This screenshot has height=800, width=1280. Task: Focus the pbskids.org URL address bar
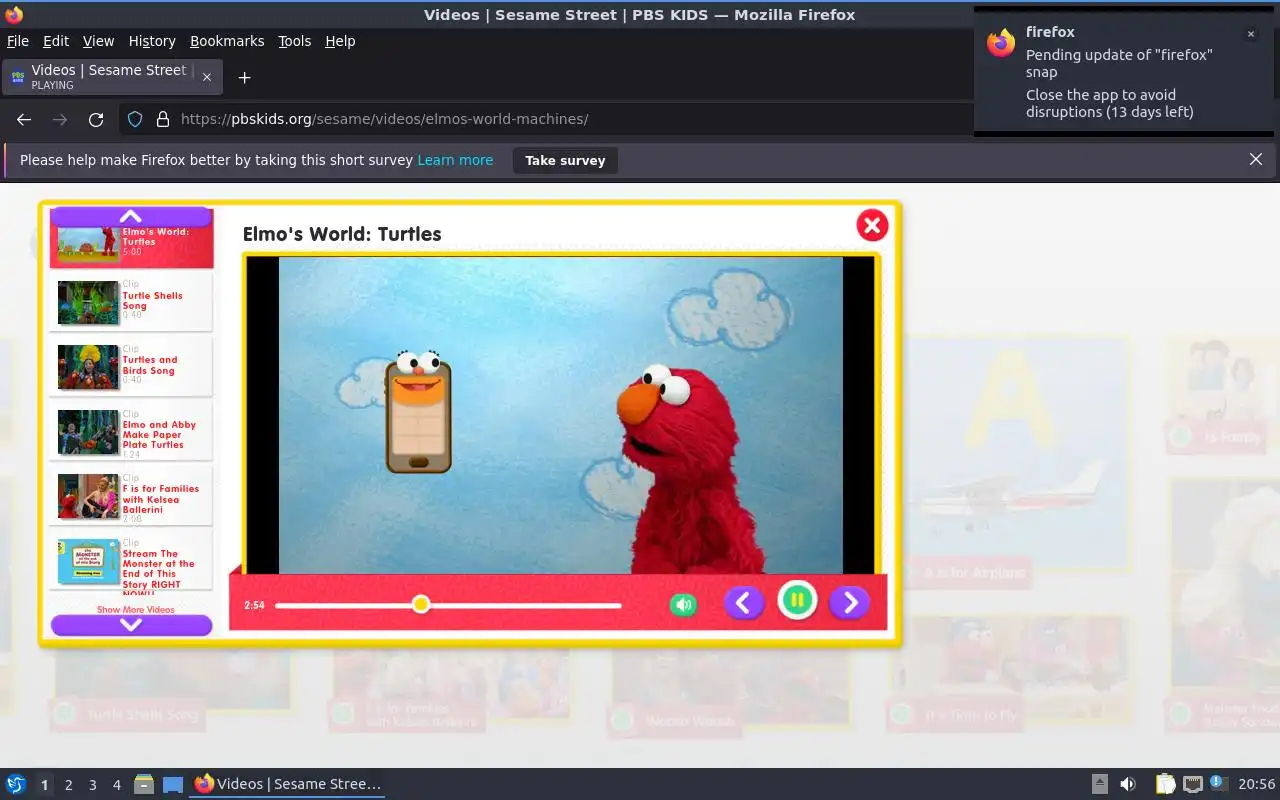(570, 119)
